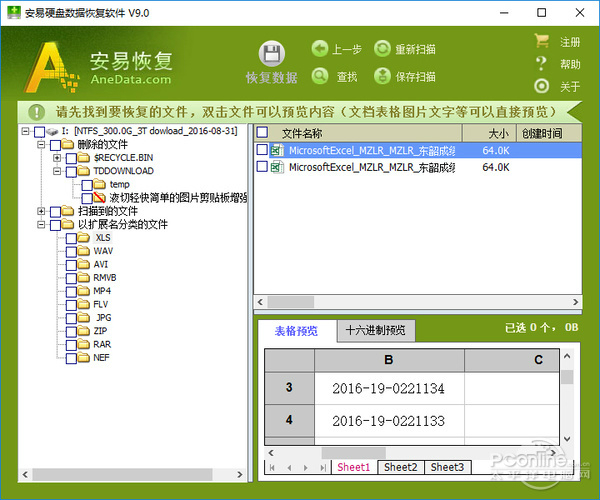
Task: Click the 保存扫描 save scan icon
Action: 382,76
